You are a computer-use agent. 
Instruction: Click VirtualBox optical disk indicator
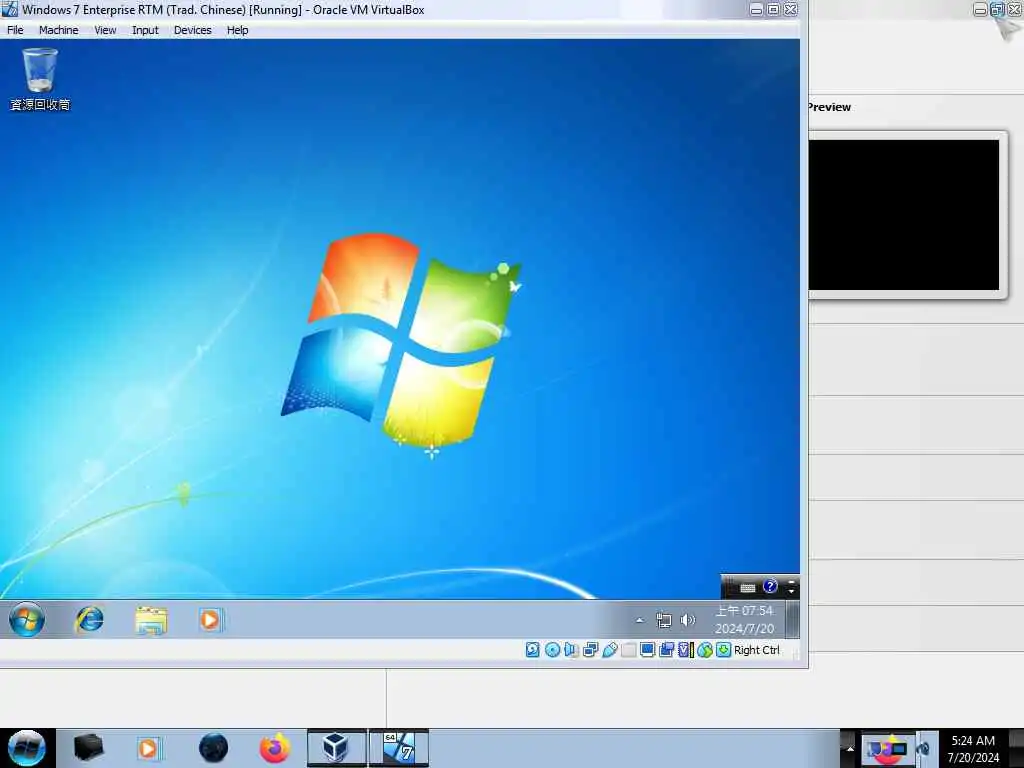[x=552, y=650]
